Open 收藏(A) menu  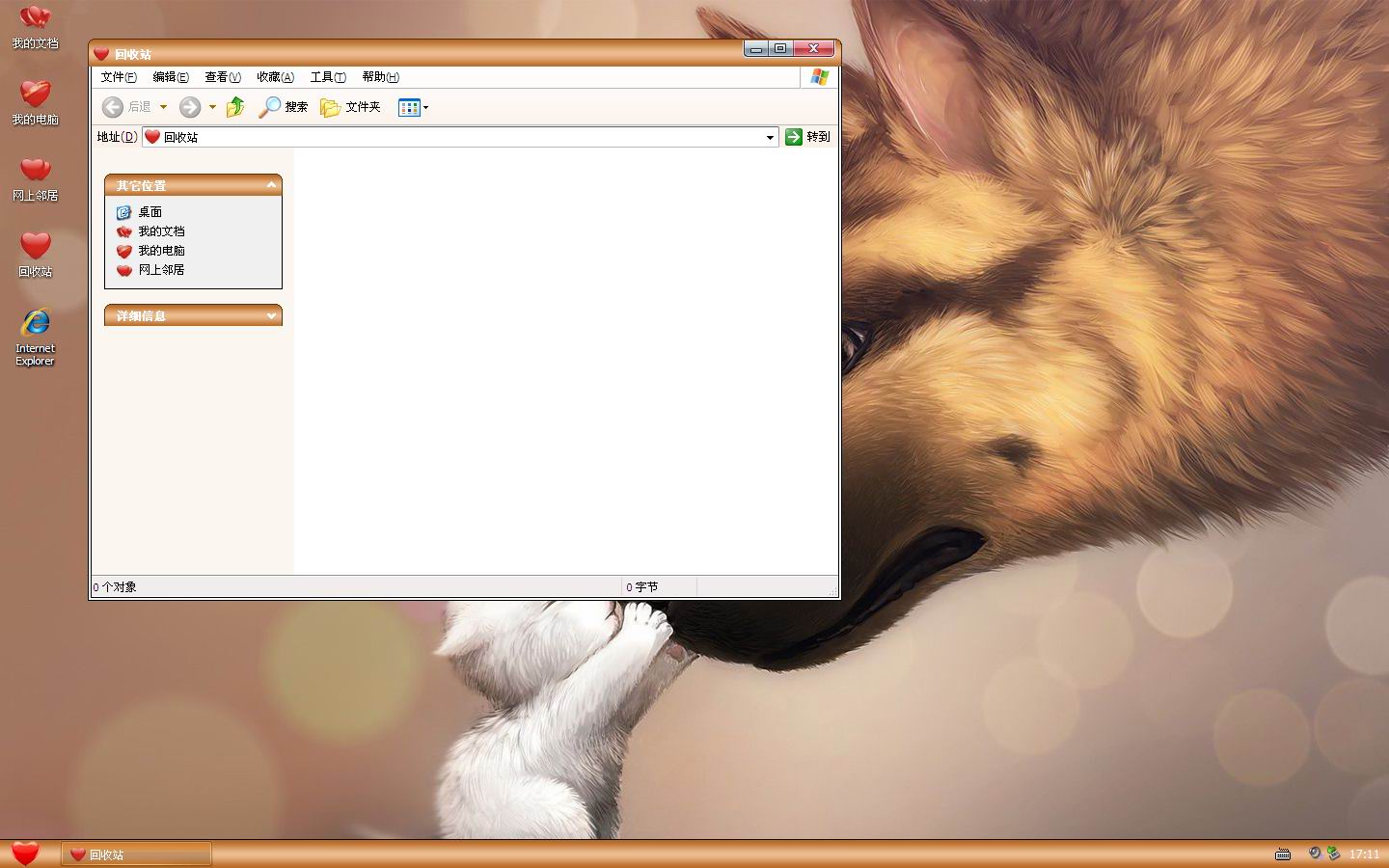point(275,77)
